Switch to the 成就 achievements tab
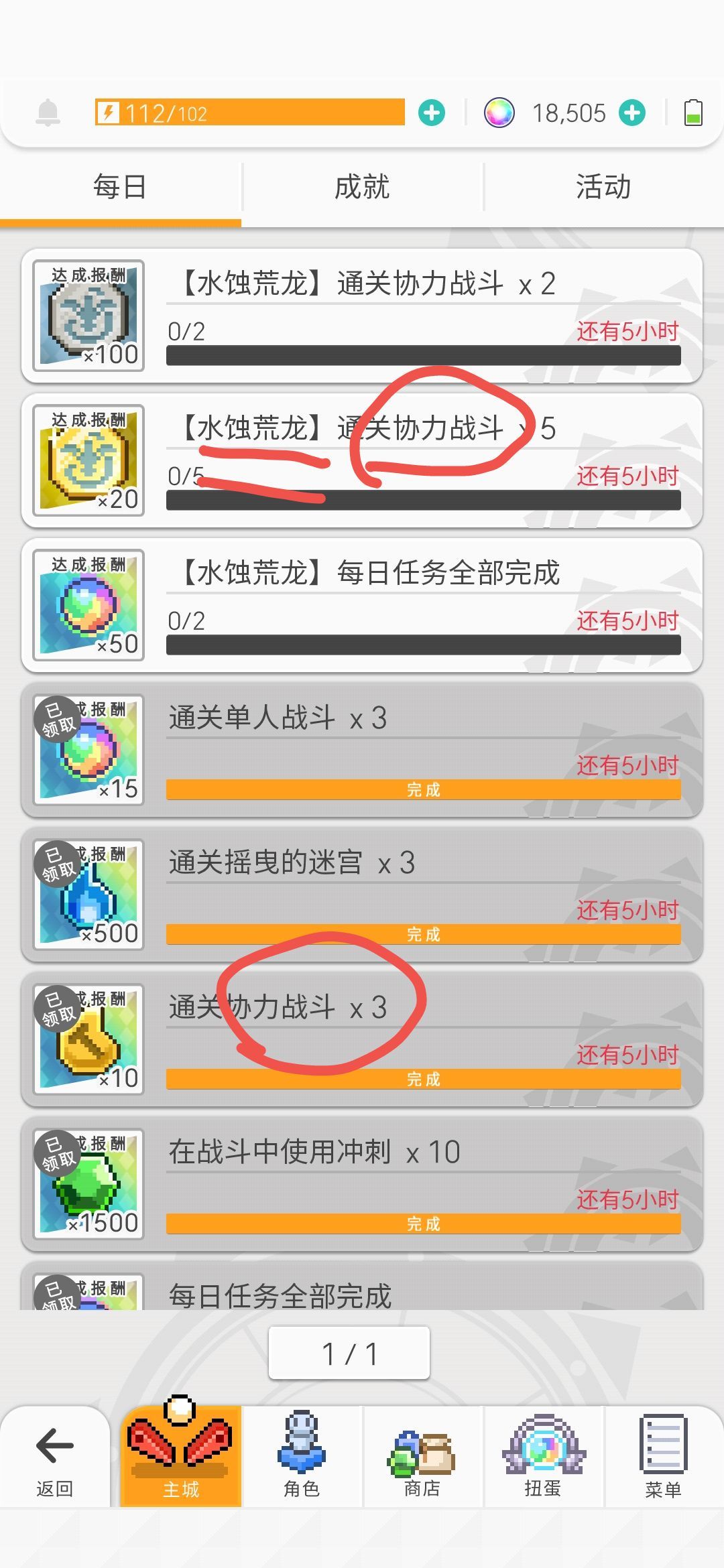724x1568 pixels. tap(362, 187)
